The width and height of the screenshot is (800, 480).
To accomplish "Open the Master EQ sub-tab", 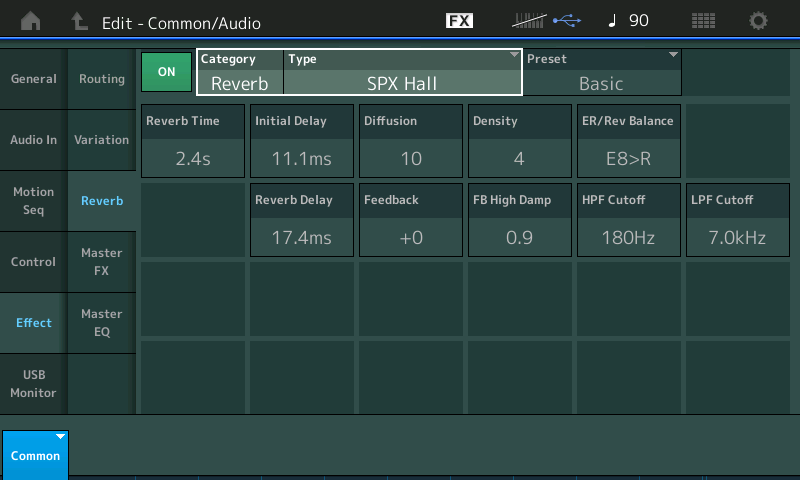I will 102,323.
